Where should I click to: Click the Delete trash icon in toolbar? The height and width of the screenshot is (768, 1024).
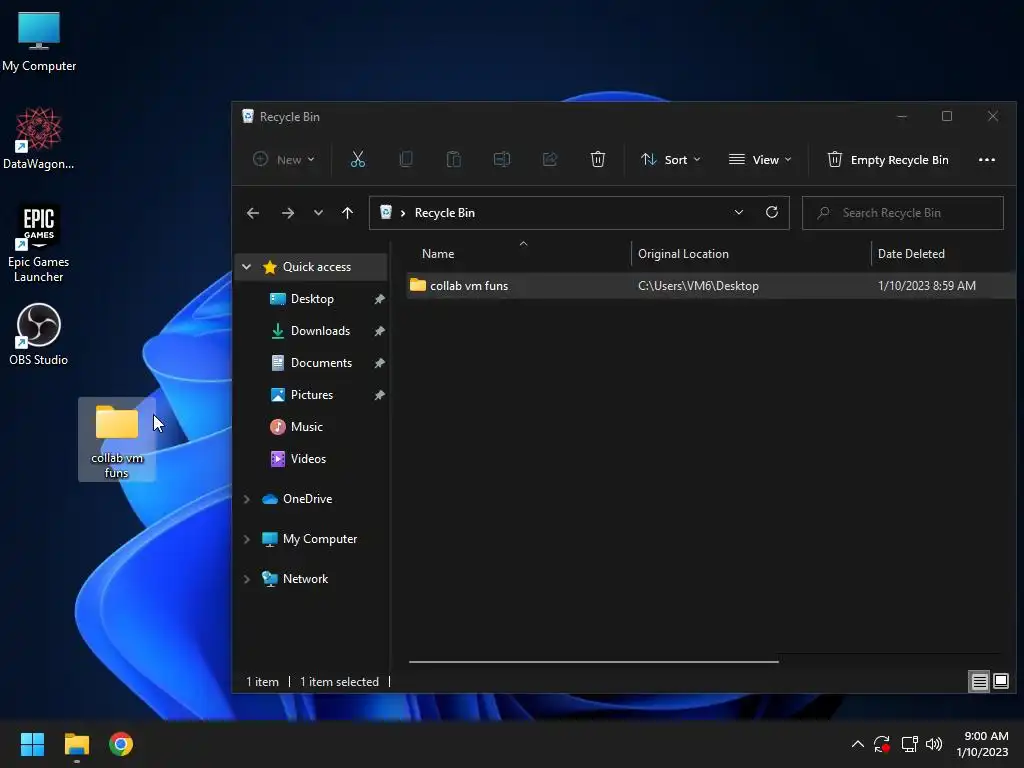pyautogui.click(x=598, y=159)
